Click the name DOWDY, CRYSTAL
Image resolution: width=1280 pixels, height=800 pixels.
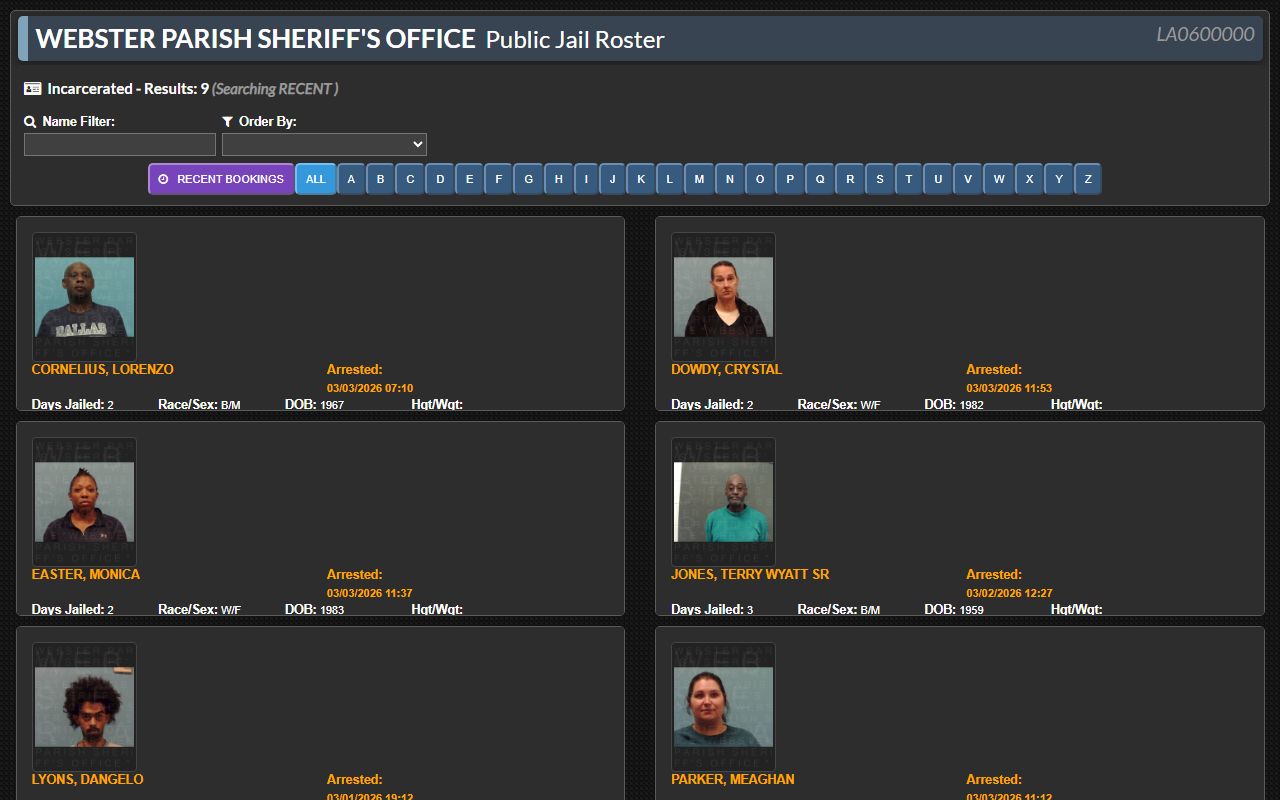coord(726,369)
